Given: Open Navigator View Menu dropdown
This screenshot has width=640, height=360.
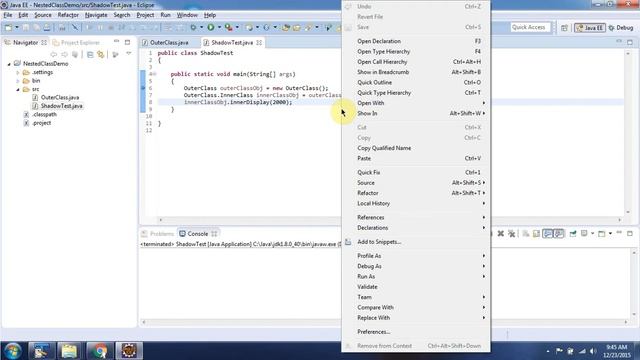Looking at the screenshot, I should coord(129,54).
